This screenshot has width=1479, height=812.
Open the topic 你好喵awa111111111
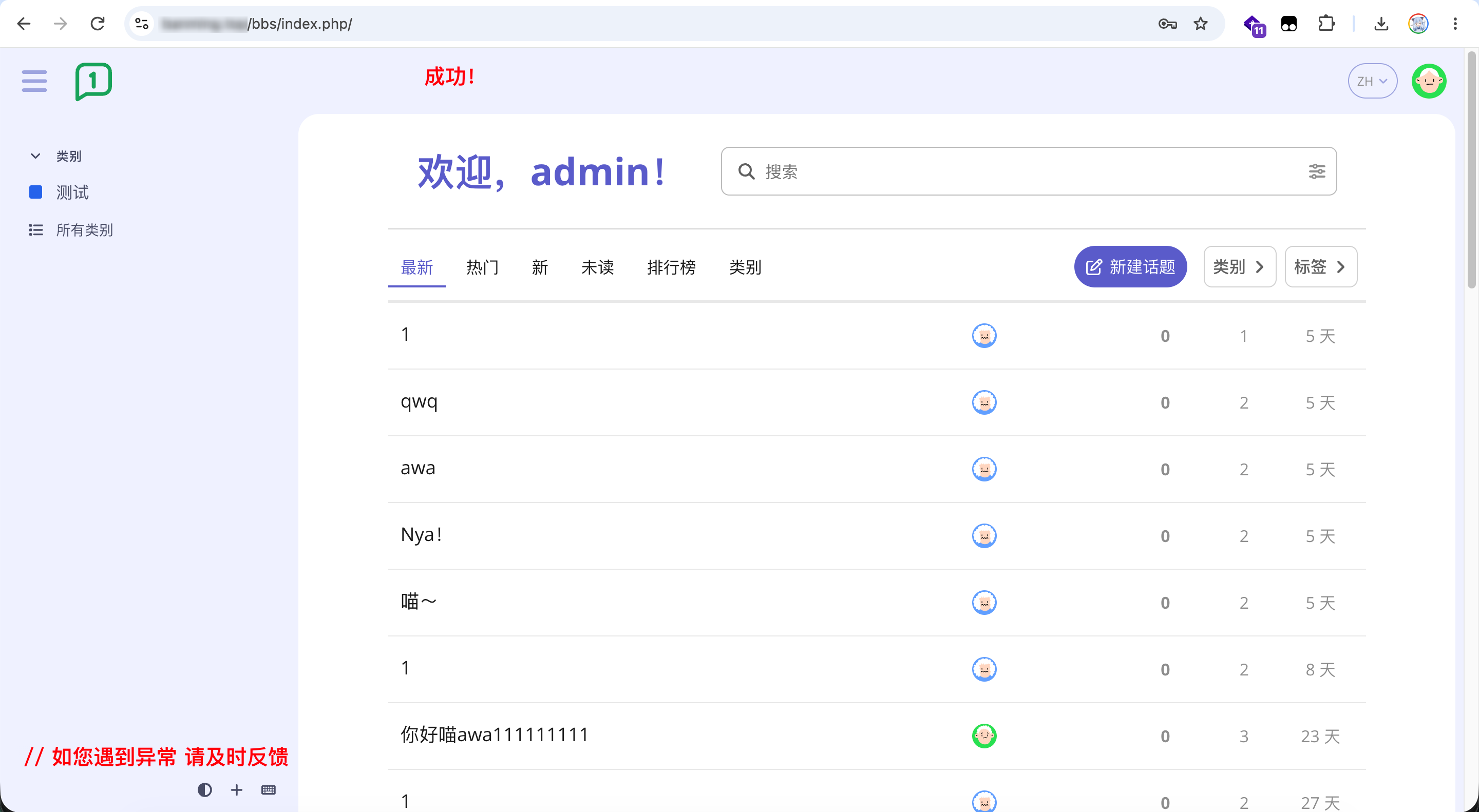pos(495,735)
